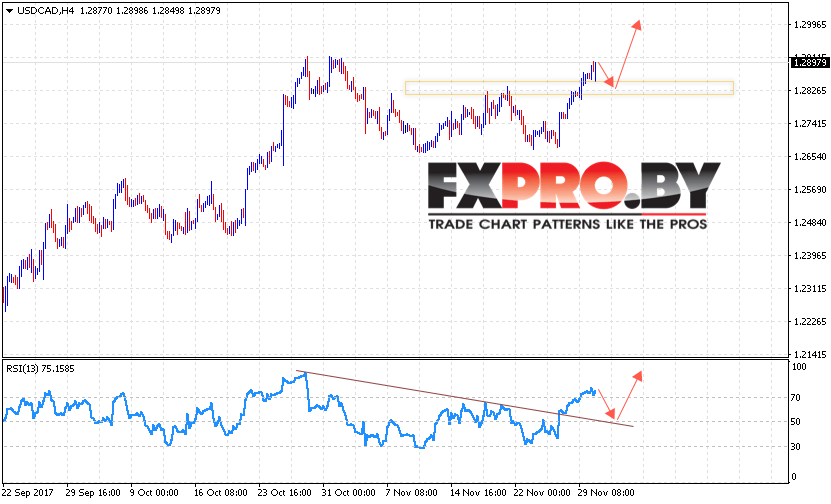Viewport: 831px width, 504px height.
Task: Click price scale label 1.22265
Action: 810,321
